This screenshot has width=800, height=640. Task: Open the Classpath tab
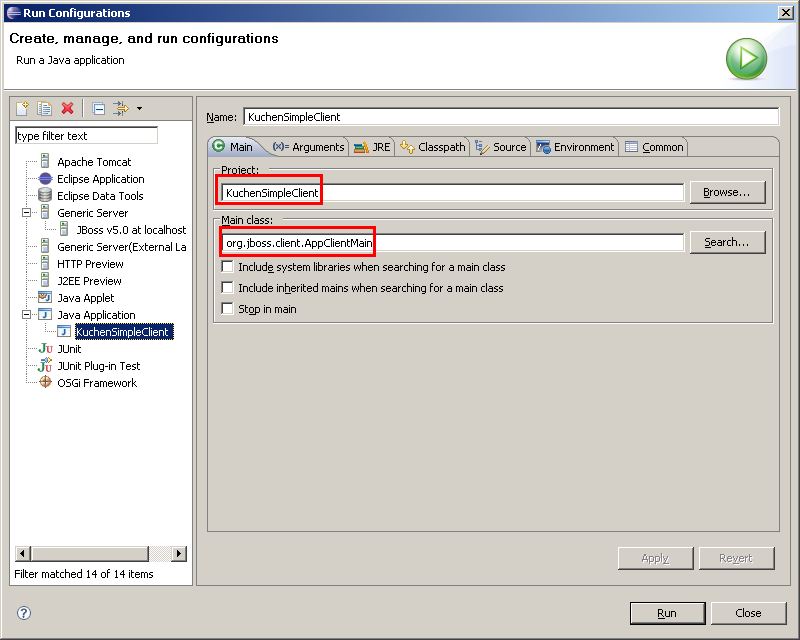point(433,147)
